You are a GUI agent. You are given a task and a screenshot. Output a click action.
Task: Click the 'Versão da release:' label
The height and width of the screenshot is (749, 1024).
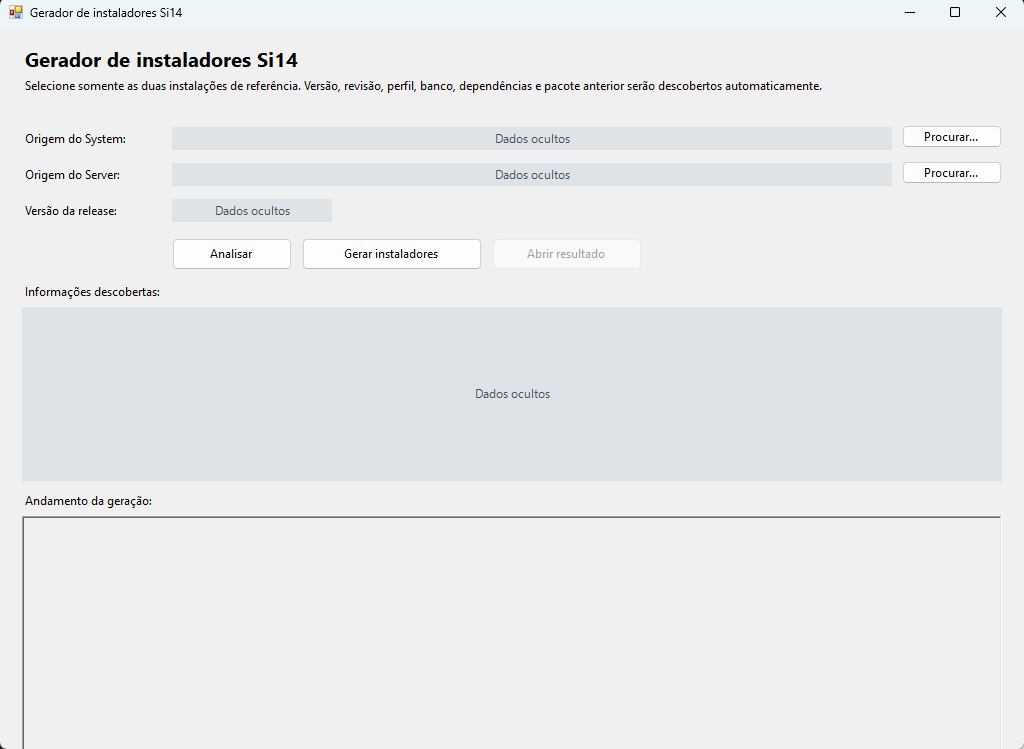pyautogui.click(x=71, y=211)
